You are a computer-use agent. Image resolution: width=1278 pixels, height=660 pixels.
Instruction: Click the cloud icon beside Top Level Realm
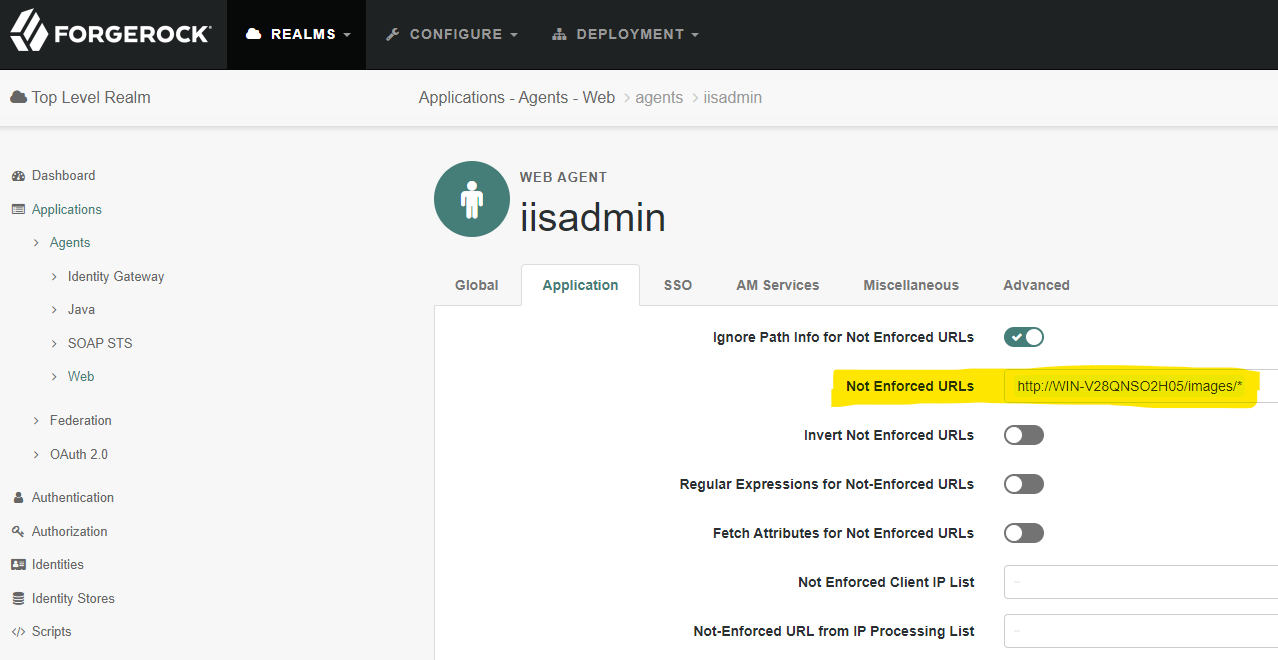click(x=18, y=97)
